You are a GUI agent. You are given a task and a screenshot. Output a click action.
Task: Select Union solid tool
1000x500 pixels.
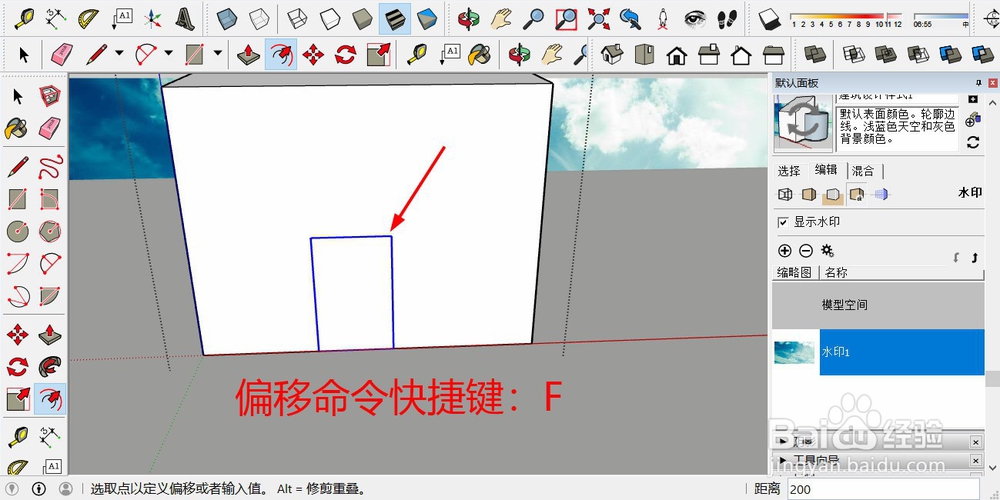(885, 54)
